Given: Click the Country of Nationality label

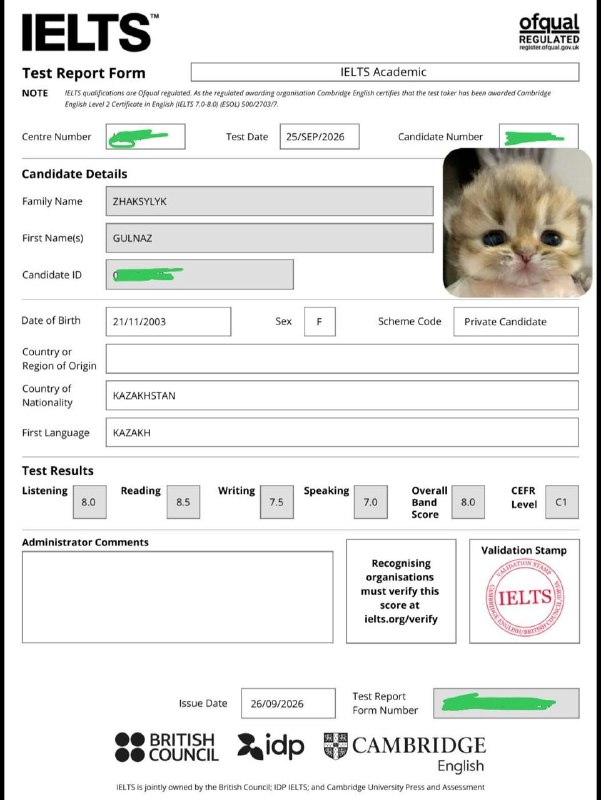Looking at the screenshot, I should pos(47,395).
